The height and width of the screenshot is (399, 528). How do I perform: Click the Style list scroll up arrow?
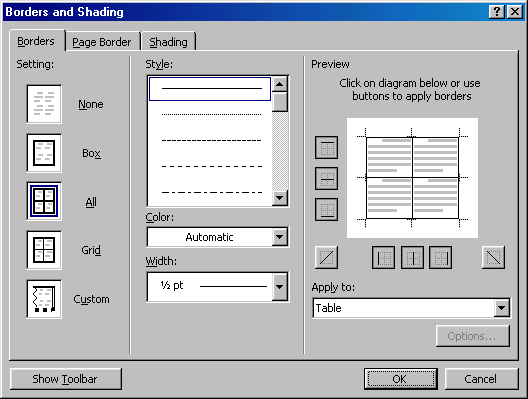coord(279,84)
